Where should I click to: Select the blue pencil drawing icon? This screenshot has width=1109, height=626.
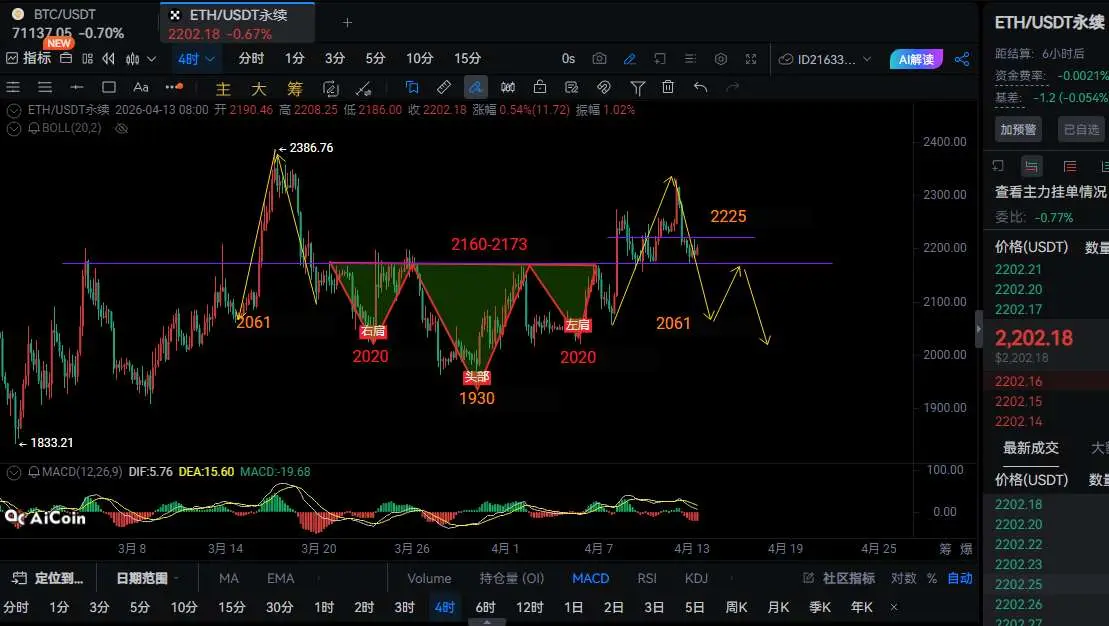coord(629,59)
